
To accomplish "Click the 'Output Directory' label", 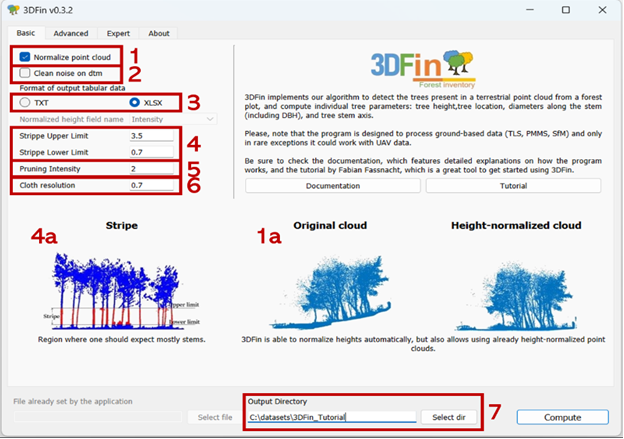I will (x=277, y=401).
